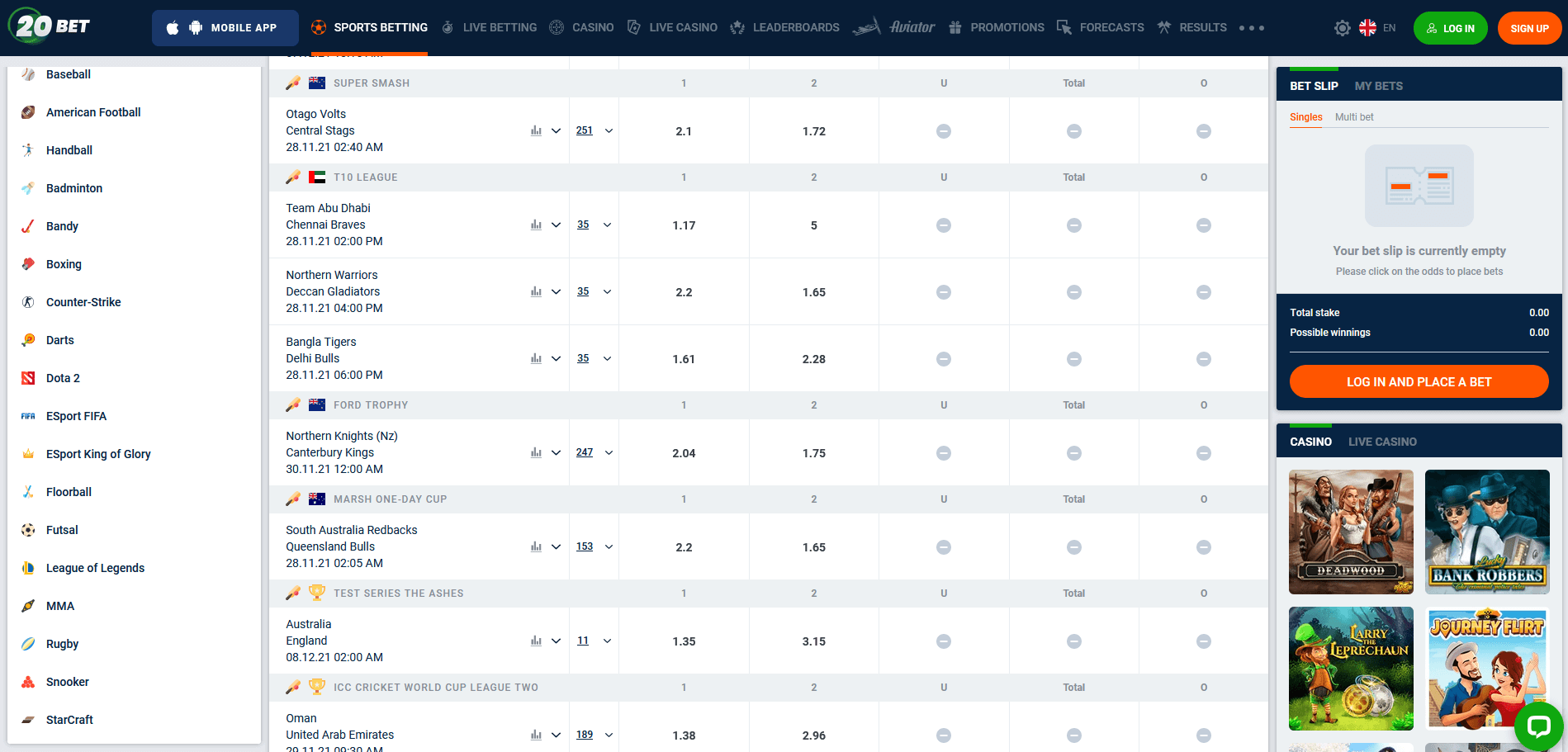Click the Aviator game logo
This screenshot has height=752, width=1568.
tap(893, 27)
